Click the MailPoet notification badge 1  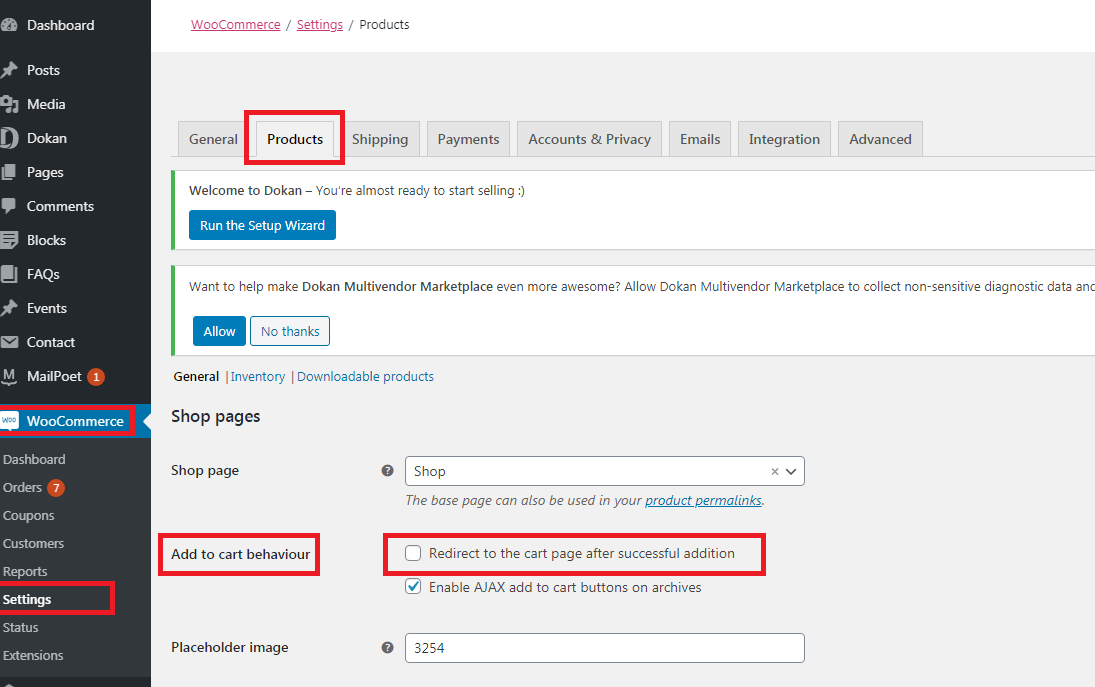pos(96,377)
